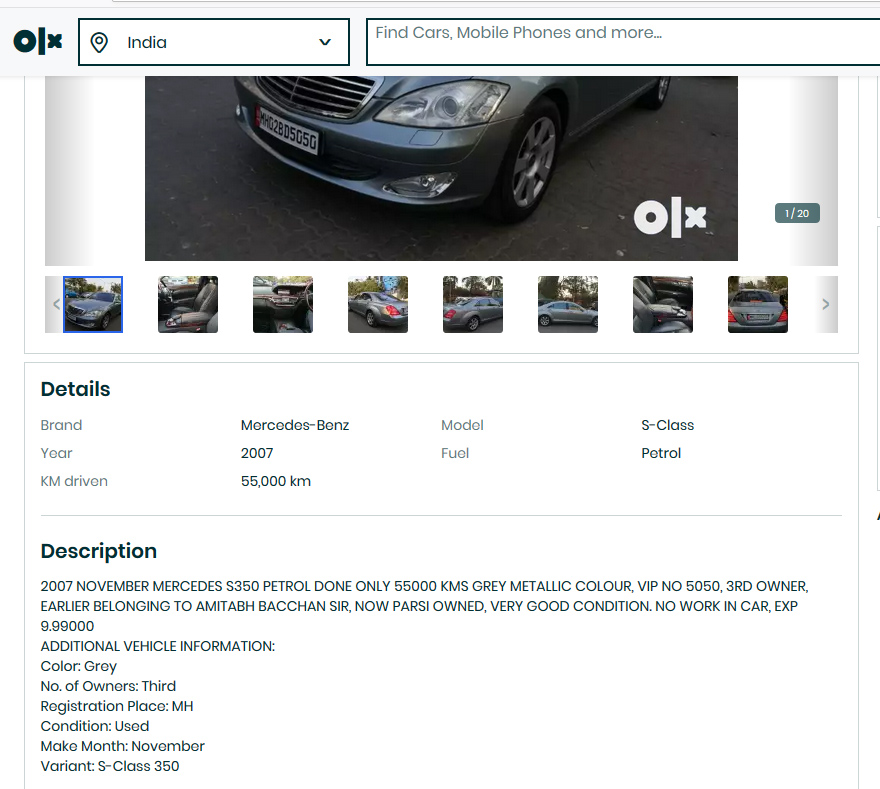Click the next thumbnails arrow
Screen dimensions: 880x789
(x=826, y=304)
